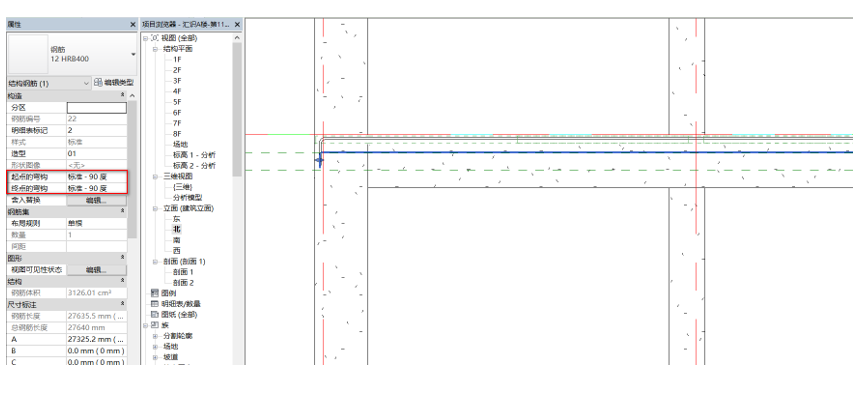Click the 族 (Families) icon in browser
The image size is (863, 395).
(155, 325)
